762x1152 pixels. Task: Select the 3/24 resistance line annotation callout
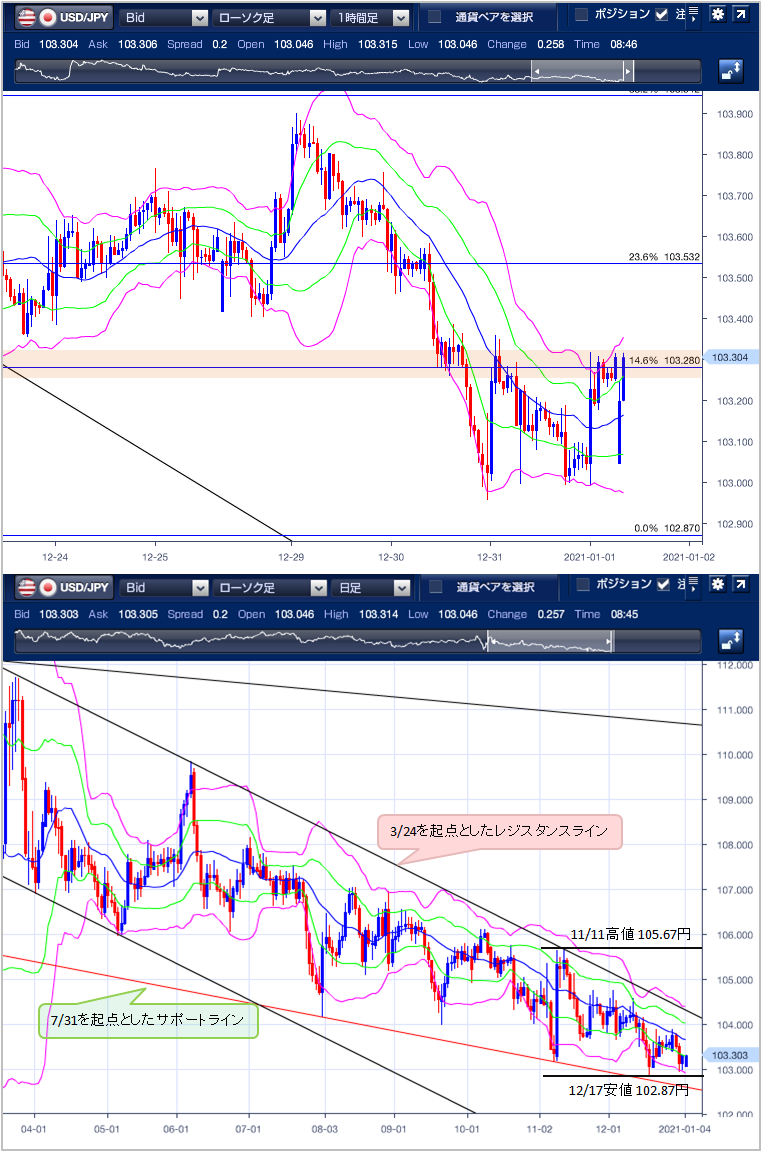pyautogui.click(x=499, y=831)
